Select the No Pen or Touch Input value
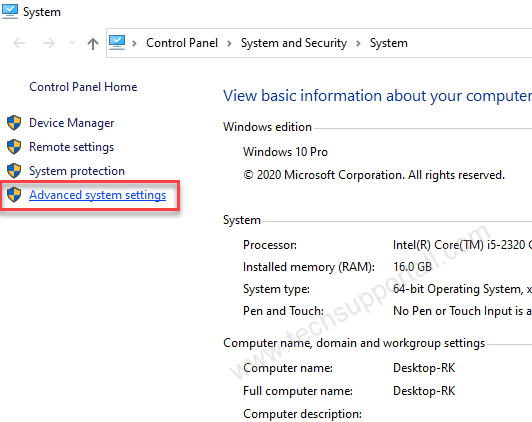 pos(462,311)
